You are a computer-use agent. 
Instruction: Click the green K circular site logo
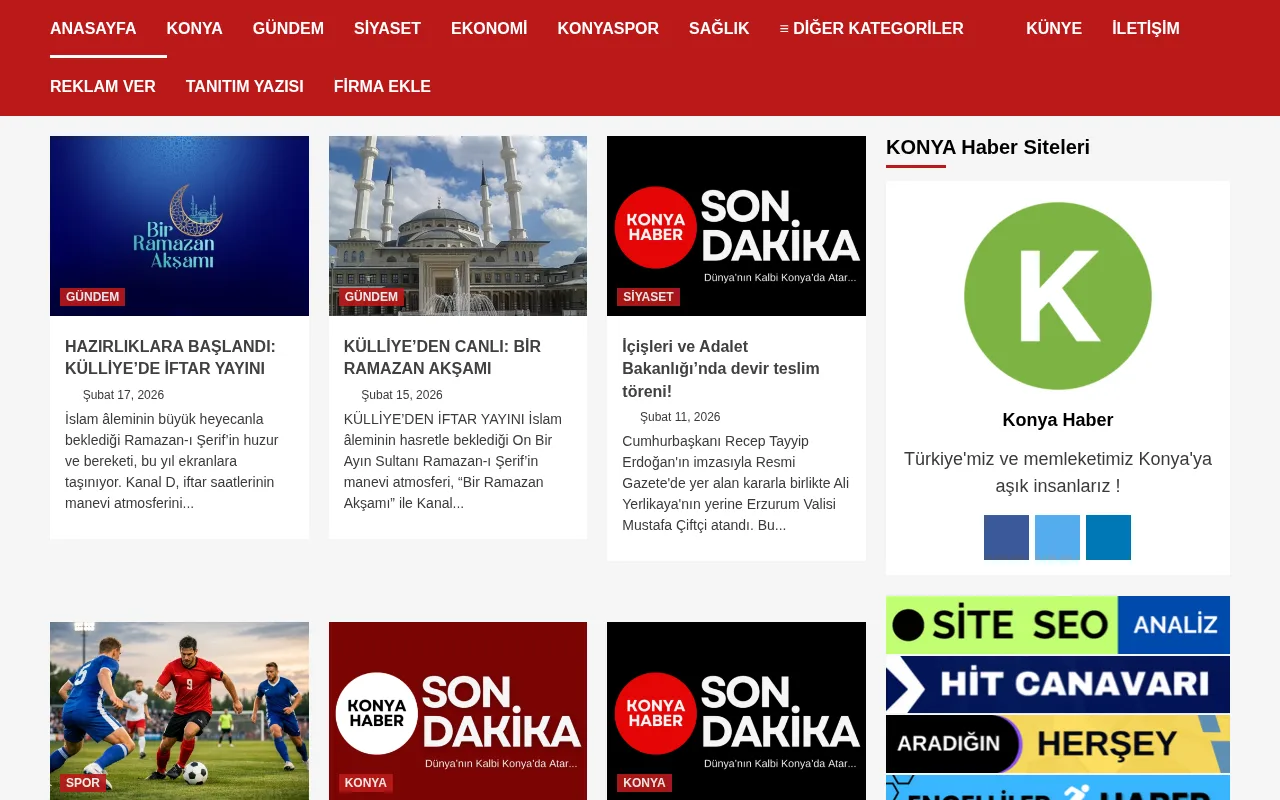[1057, 295]
